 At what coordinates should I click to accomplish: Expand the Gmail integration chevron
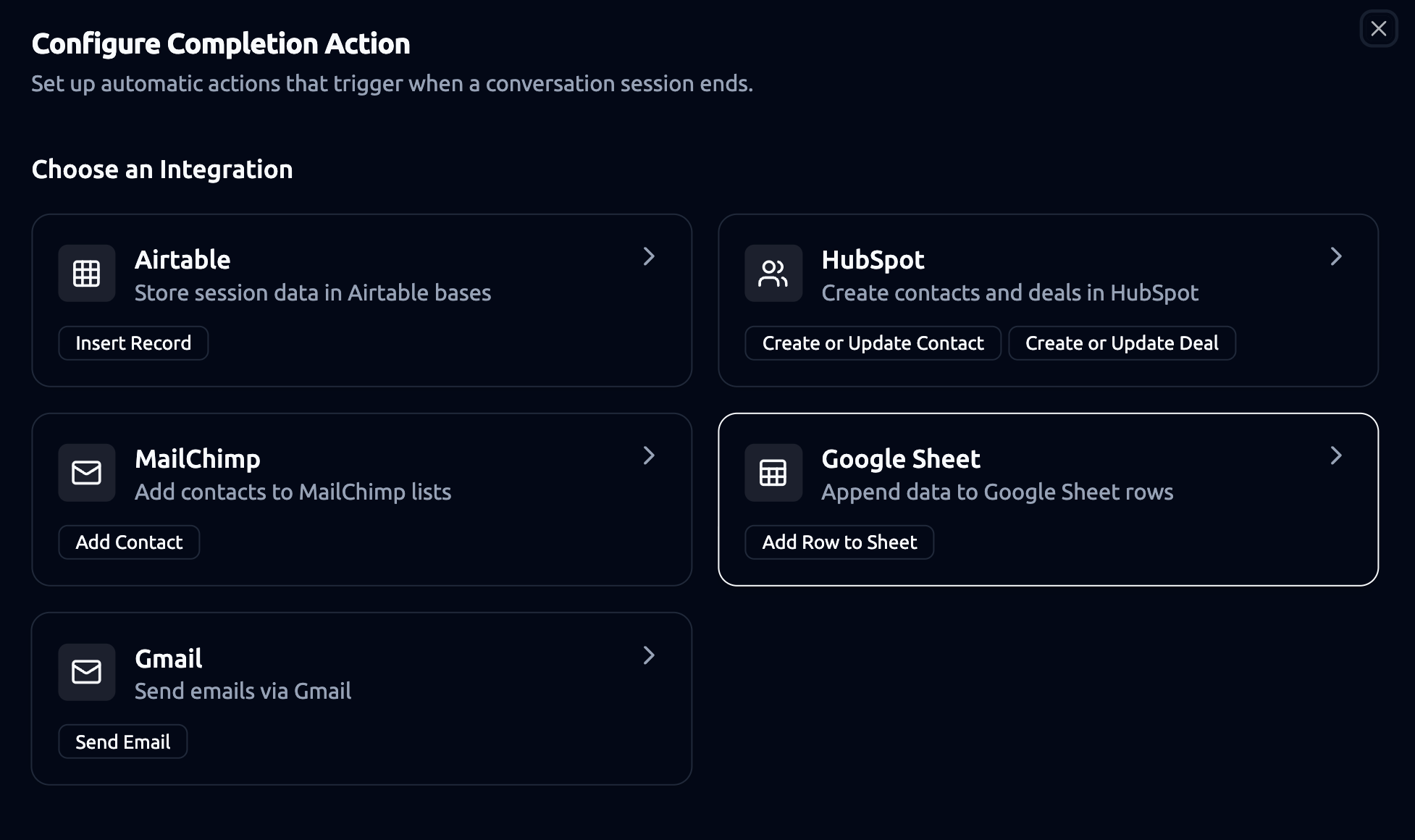[x=649, y=655]
